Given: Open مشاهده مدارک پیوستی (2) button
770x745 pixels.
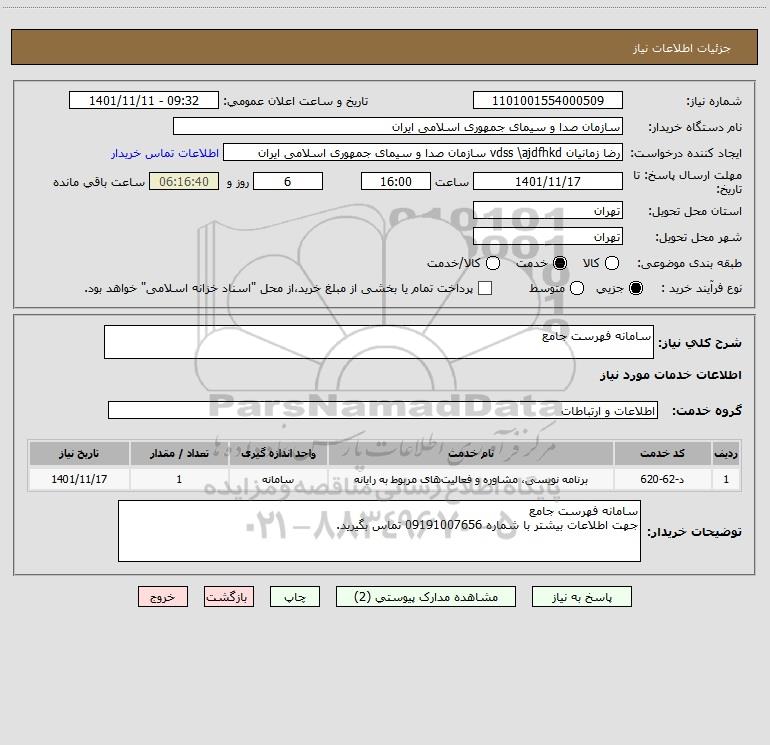Looking at the screenshot, I should 426,597.
